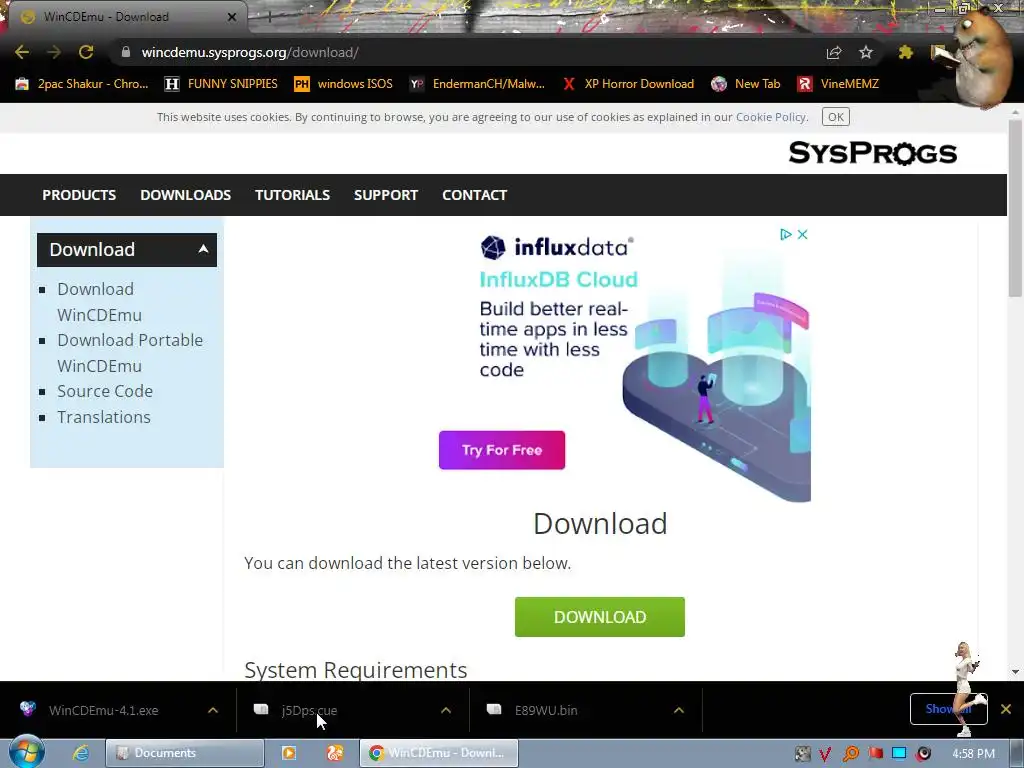Screen dimensions: 1024x768
Task: Open Download Portable WinCDEmu link
Action: 130,353
